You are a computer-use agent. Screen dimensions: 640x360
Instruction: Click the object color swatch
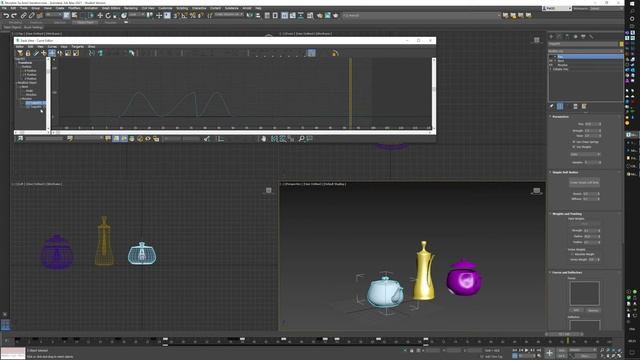click(622, 44)
